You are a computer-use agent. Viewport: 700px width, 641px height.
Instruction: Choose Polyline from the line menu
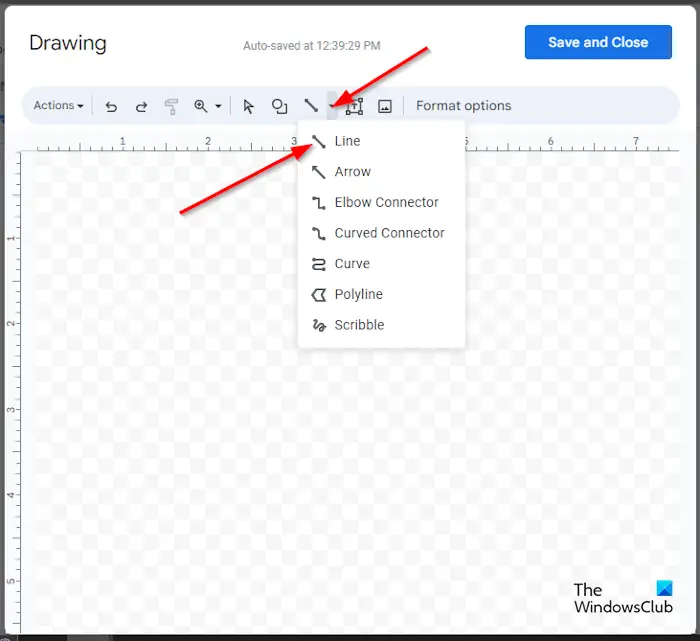381,295
